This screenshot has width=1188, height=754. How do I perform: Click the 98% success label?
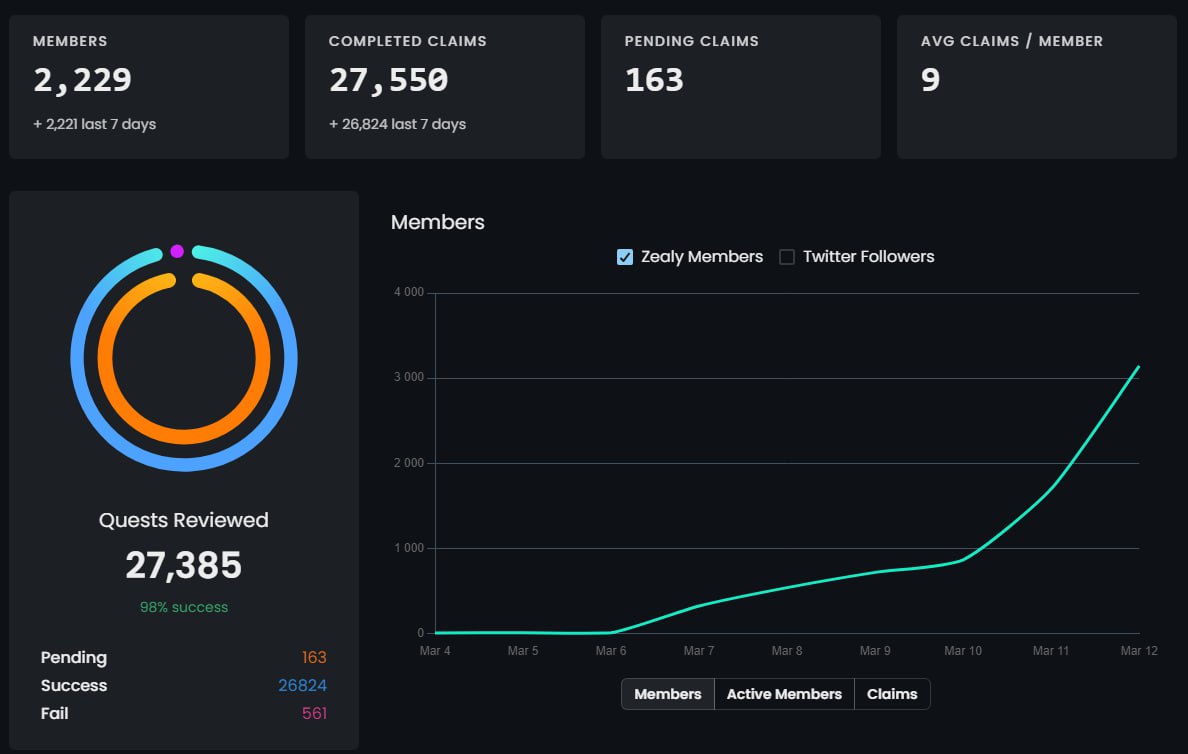point(183,607)
